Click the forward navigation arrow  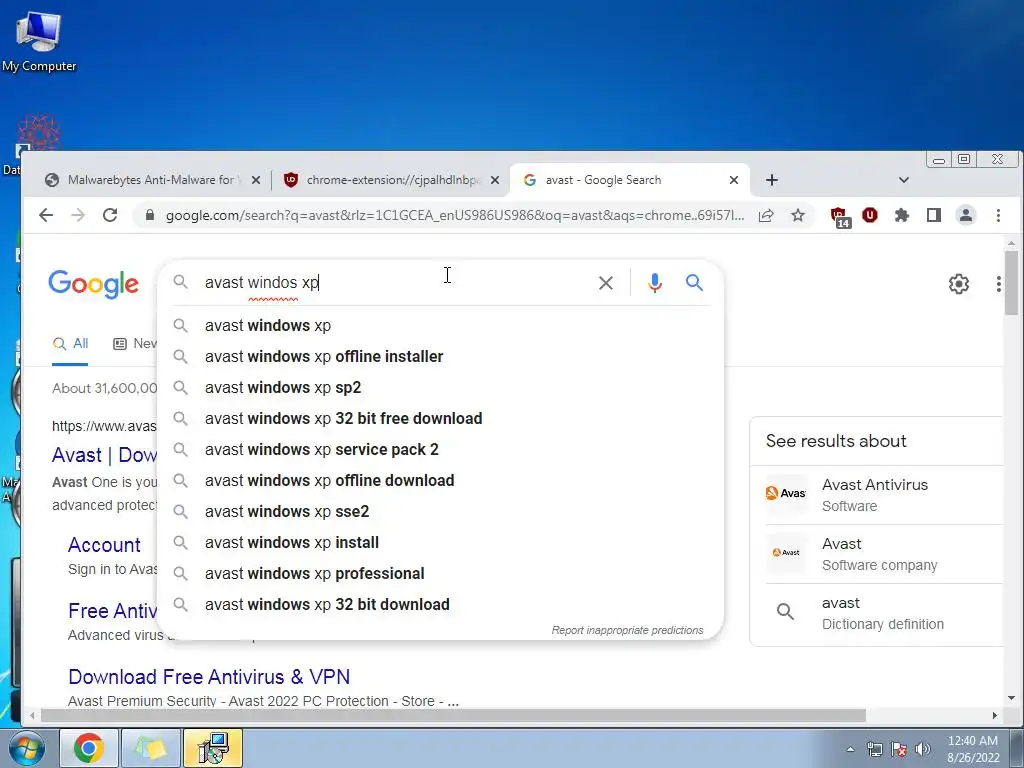click(78, 216)
